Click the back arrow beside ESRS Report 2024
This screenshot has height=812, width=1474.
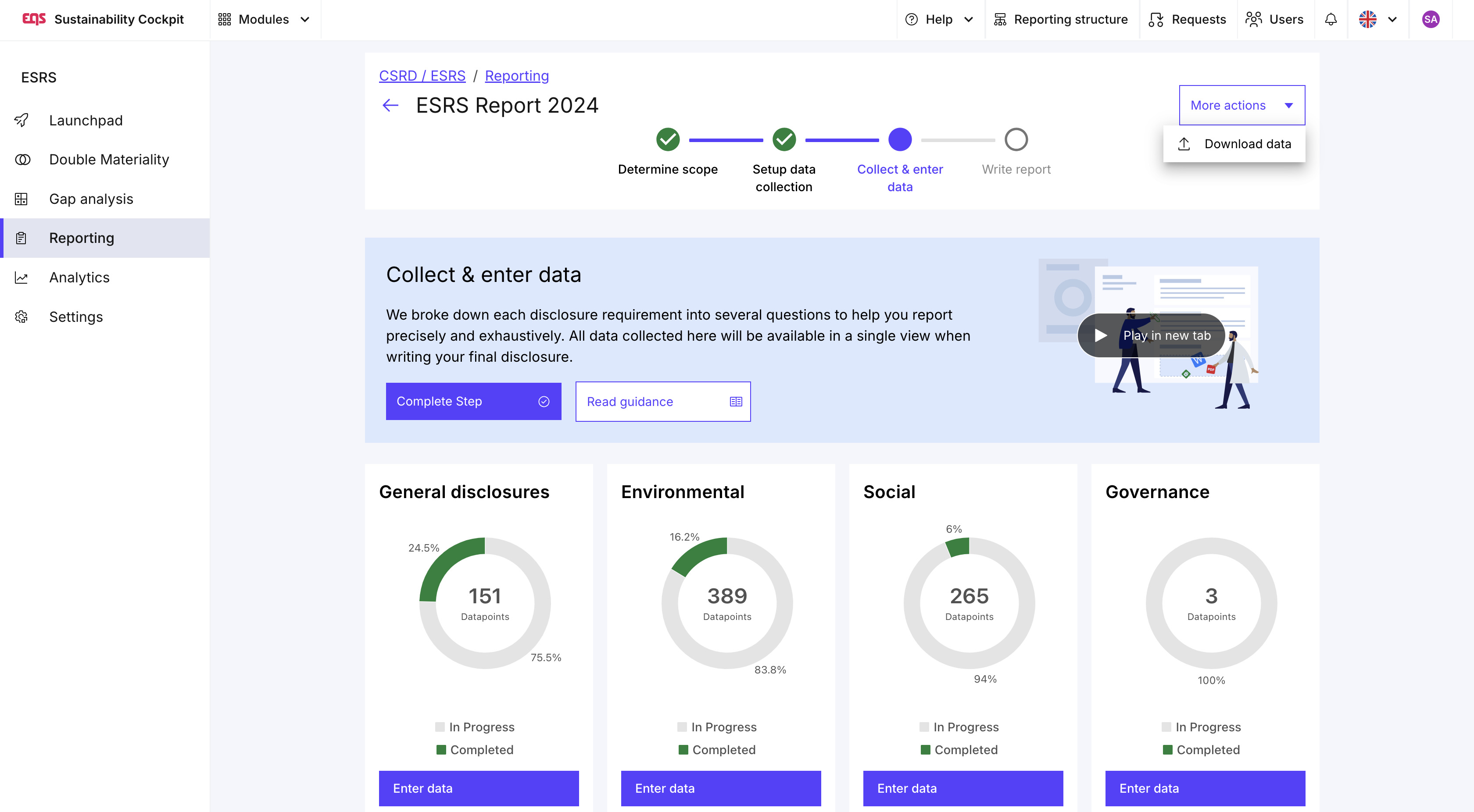pos(390,105)
